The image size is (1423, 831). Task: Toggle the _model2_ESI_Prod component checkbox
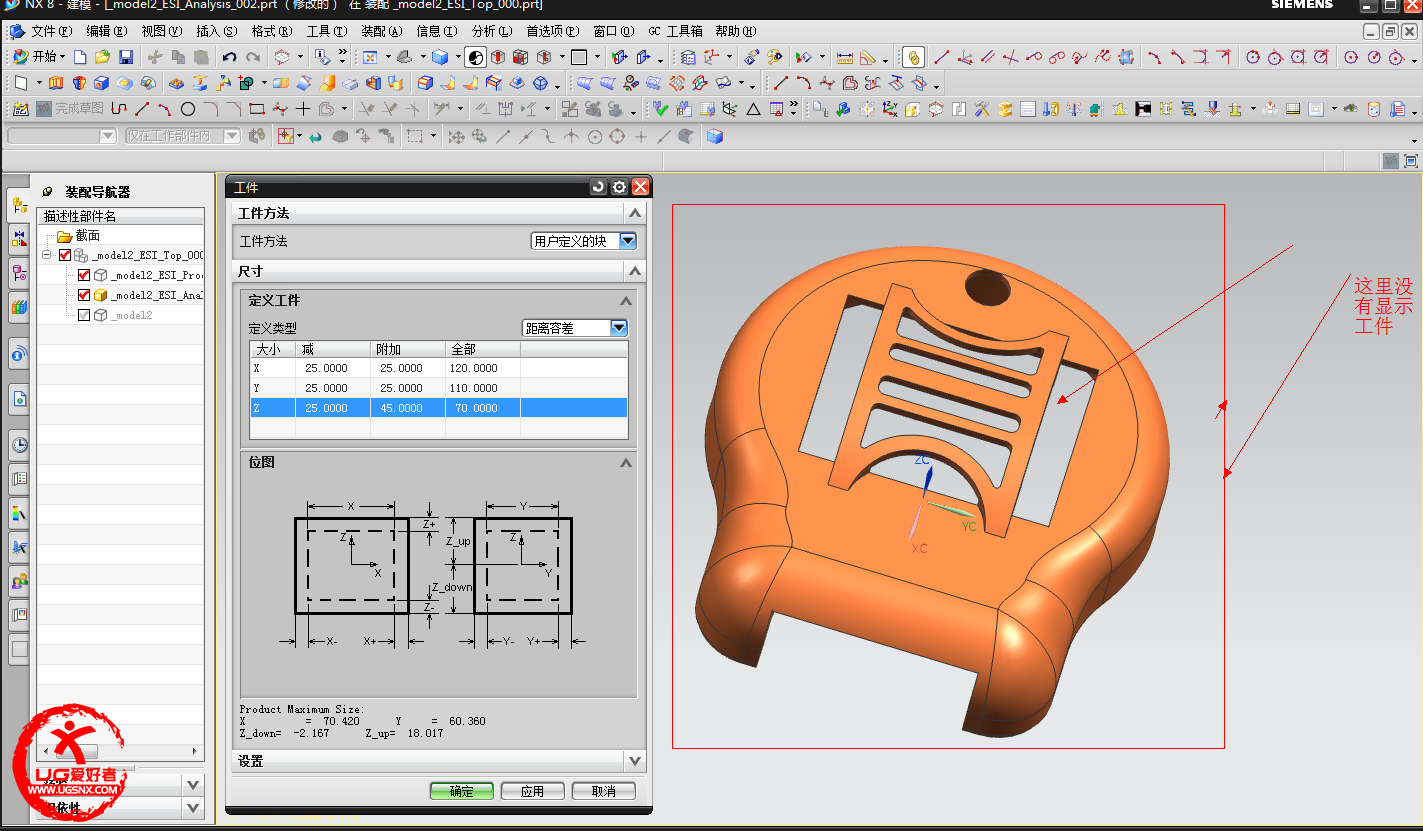pos(84,276)
